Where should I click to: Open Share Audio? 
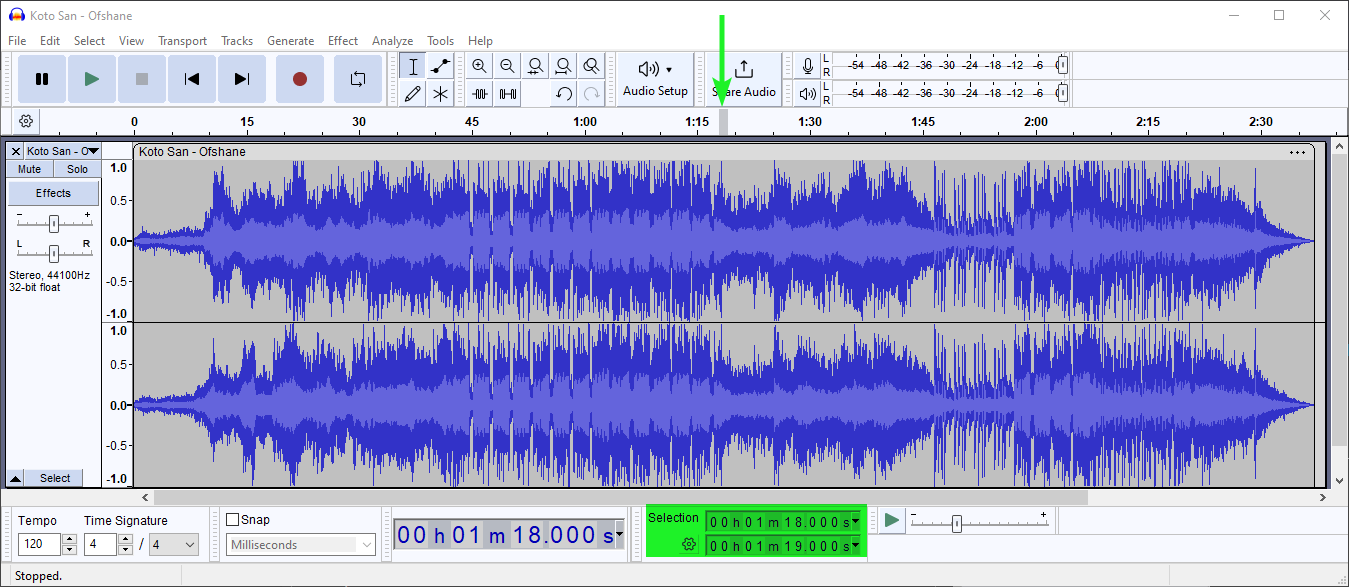pyautogui.click(x=744, y=78)
